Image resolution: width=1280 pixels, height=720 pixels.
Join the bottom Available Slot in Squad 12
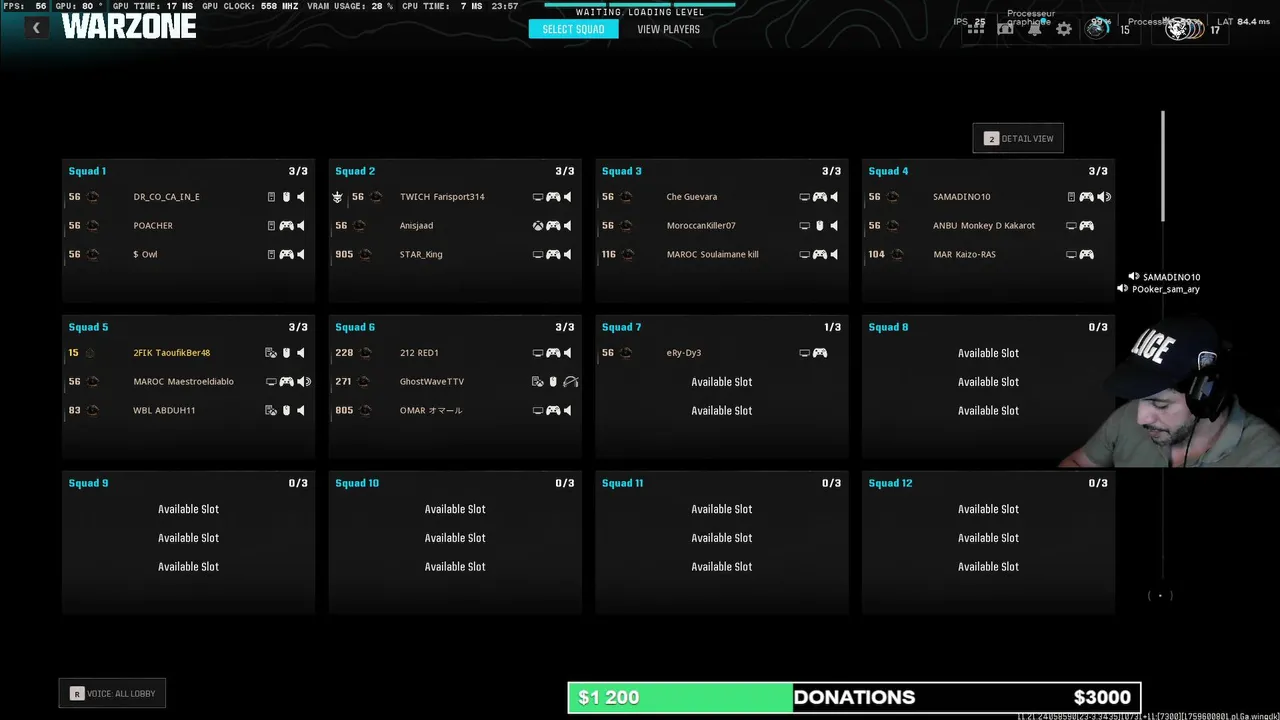pyautogui.click(x=988, y=567)
